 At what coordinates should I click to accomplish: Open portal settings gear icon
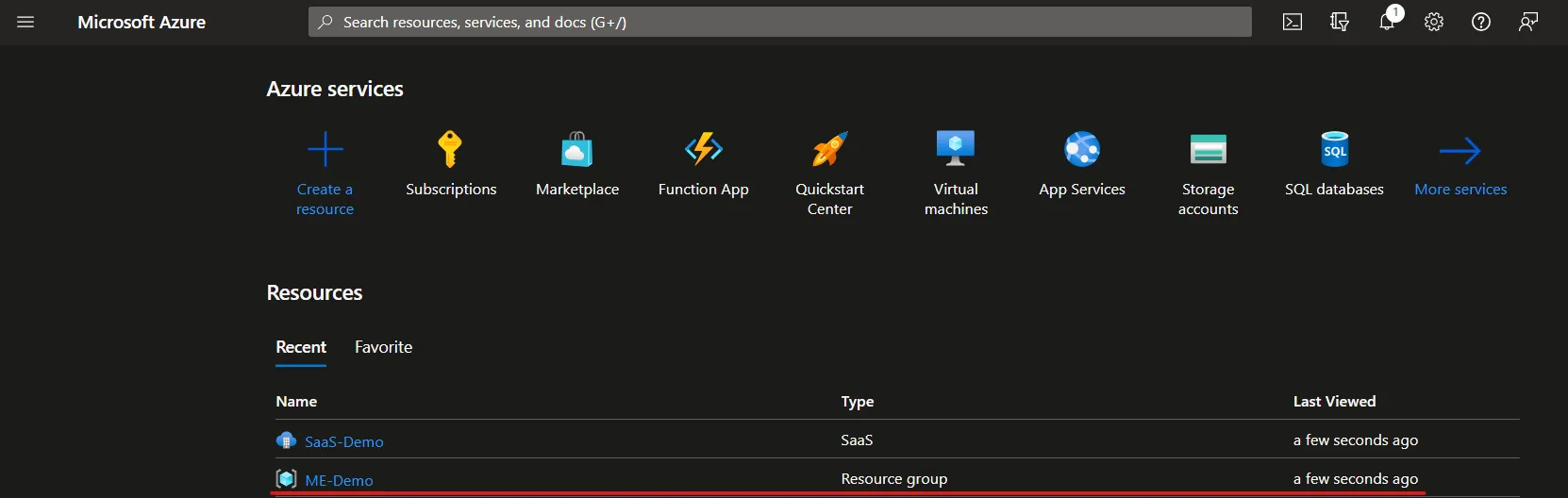(x=1434, y=22)
